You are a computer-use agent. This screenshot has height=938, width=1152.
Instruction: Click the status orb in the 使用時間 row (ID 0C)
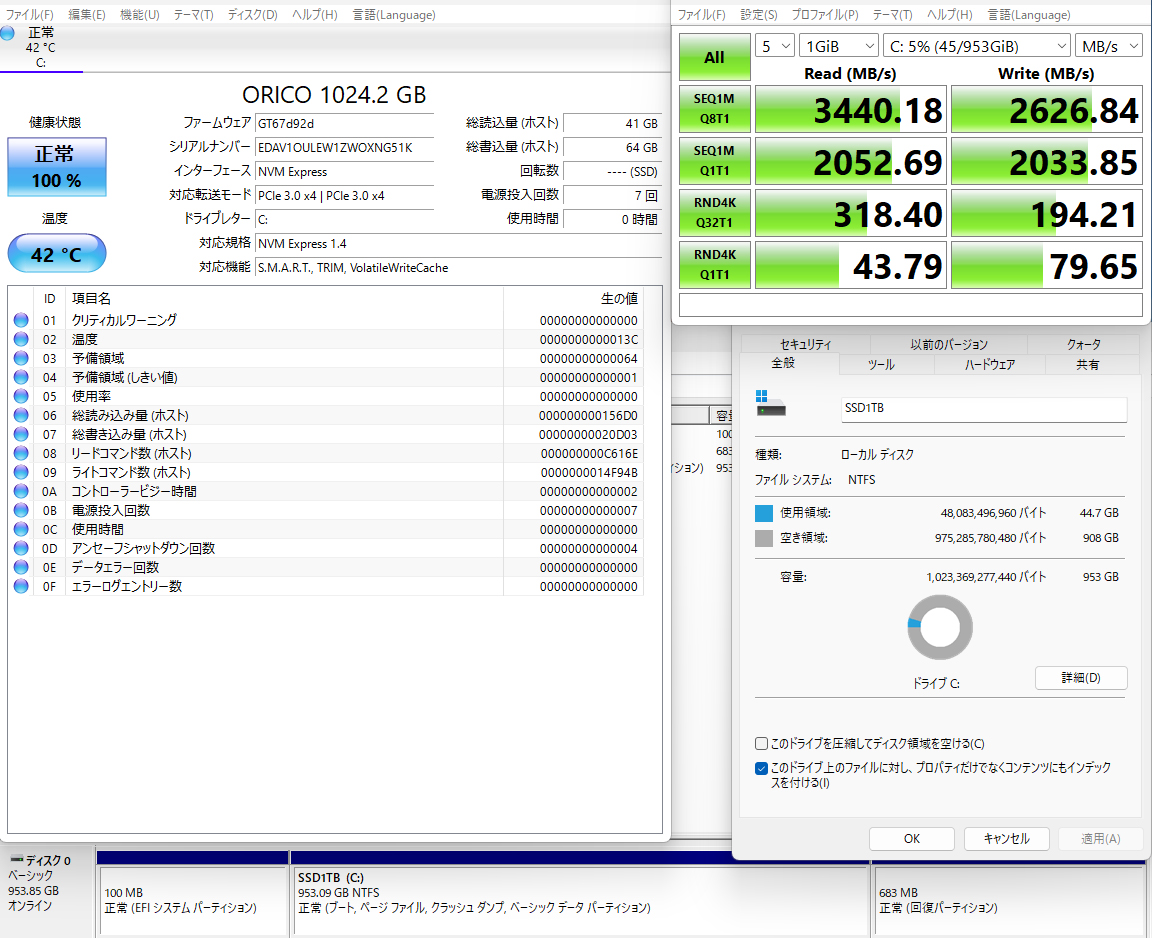[21, 530]
